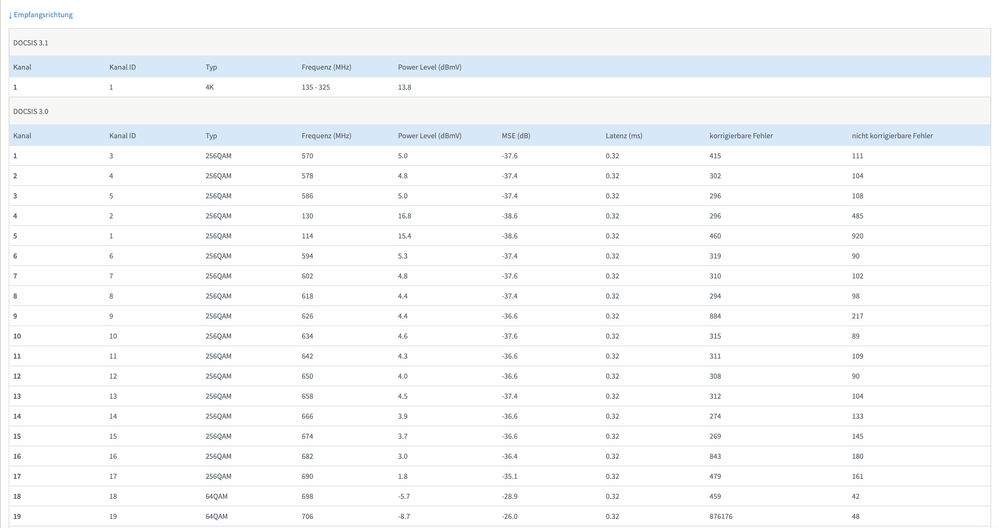This screenshot has width=999, height=528.
Task: Select frequency value 602
Action: point(308,276)
